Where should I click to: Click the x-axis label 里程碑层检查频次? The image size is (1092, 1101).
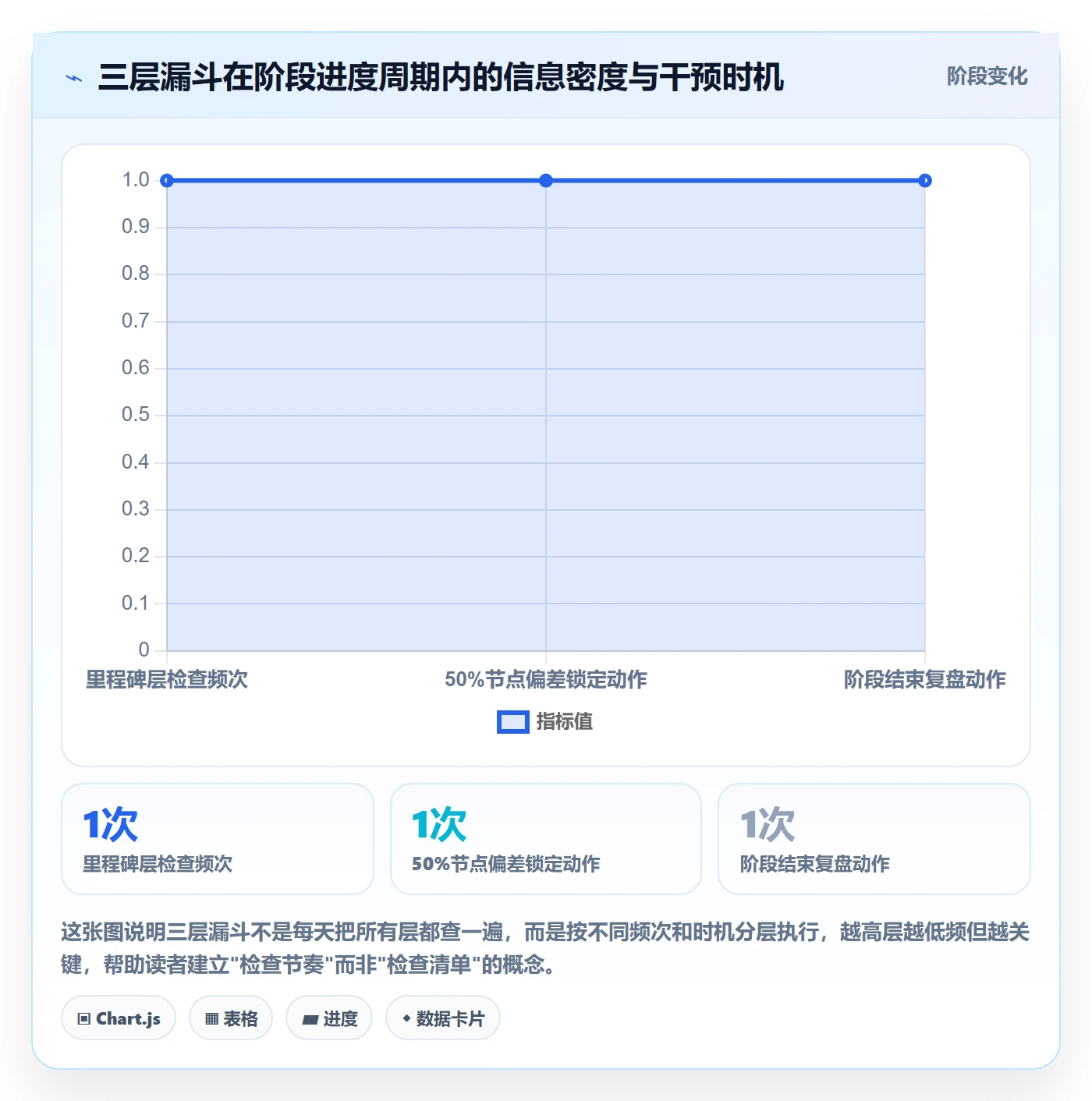[167, 680]
